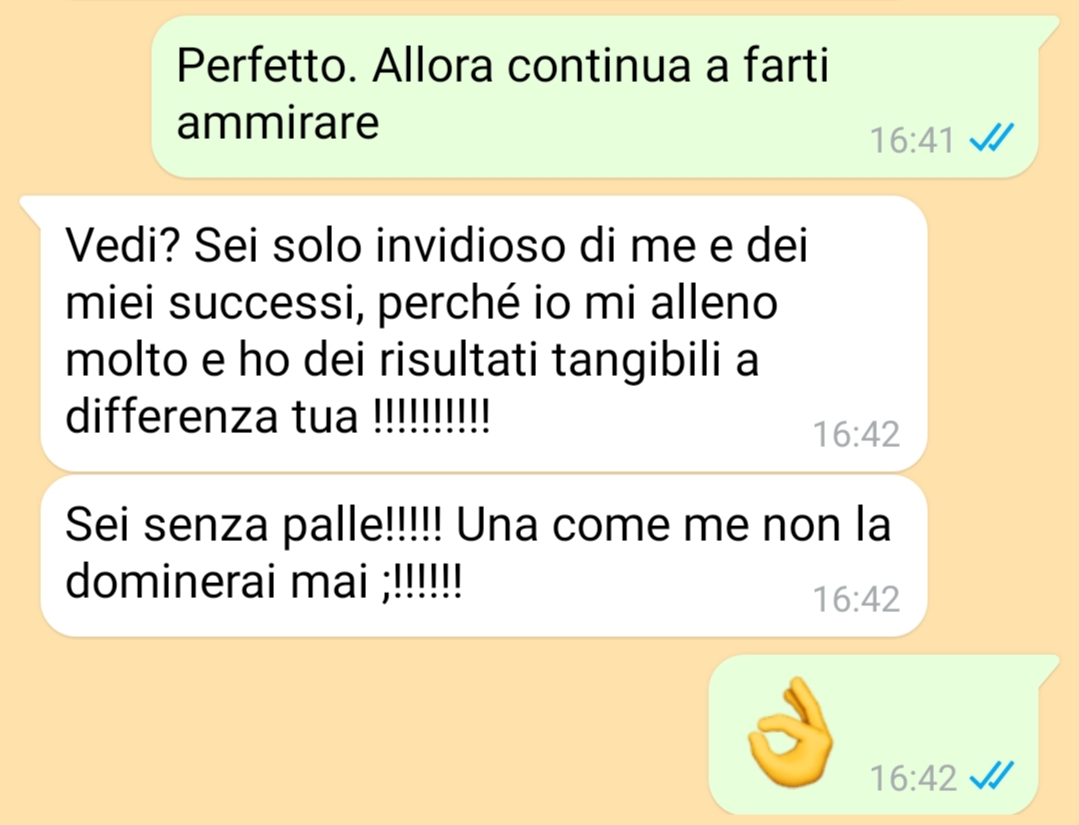Tap the word 'ammirare'
Screen dimensions: 1079x825
point(278,124)
